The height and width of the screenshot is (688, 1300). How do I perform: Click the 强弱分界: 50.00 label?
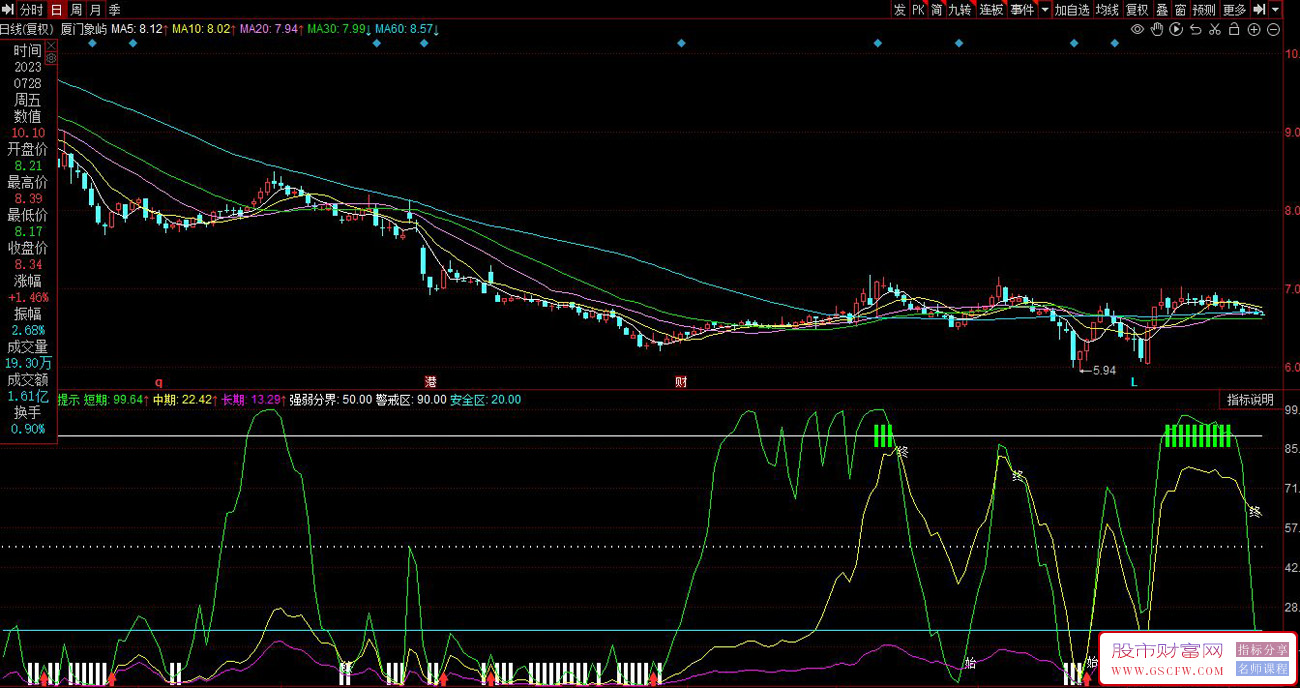click(x=331, y=400)
